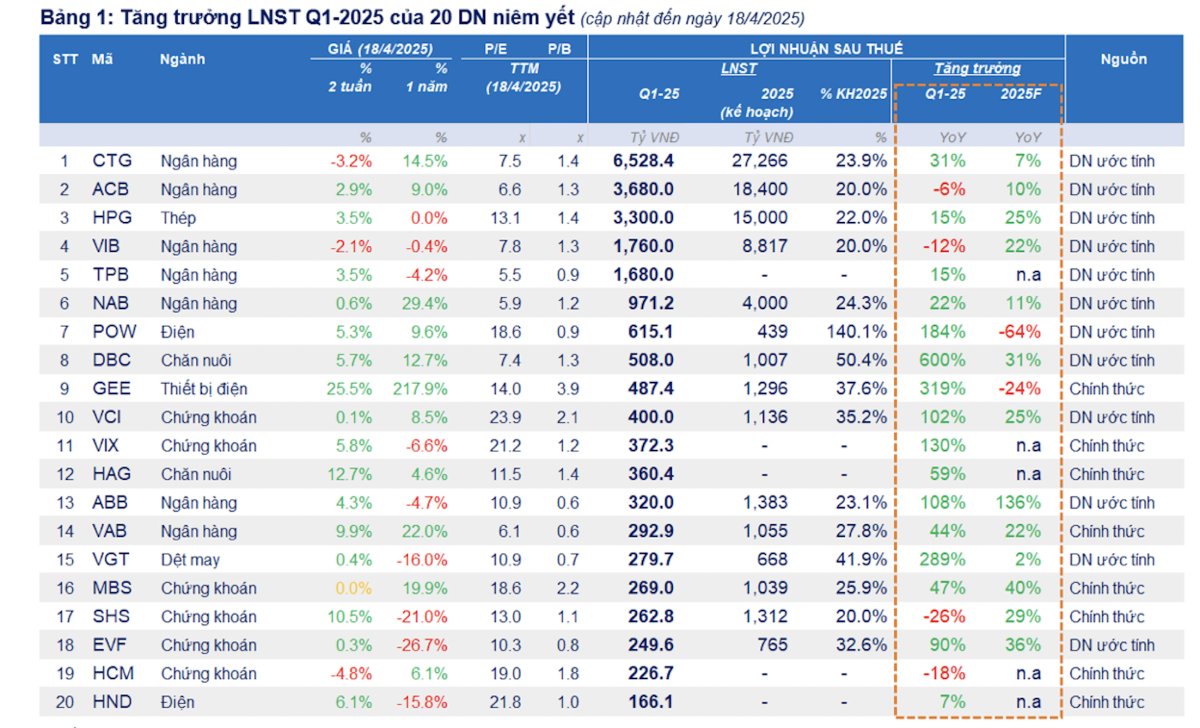Select the HND ticker in row 20
The height and width of the screenshot is (728, 1200).
click(111, 703)
